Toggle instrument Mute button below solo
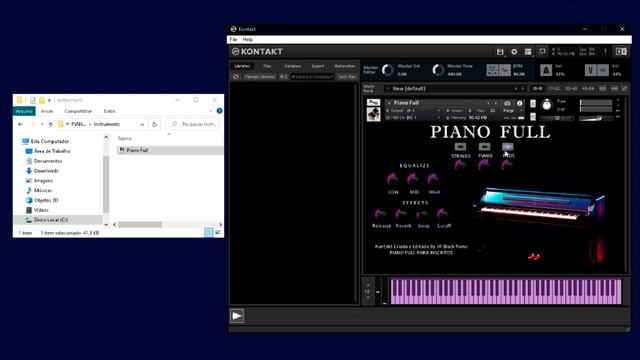 point(533,117)
